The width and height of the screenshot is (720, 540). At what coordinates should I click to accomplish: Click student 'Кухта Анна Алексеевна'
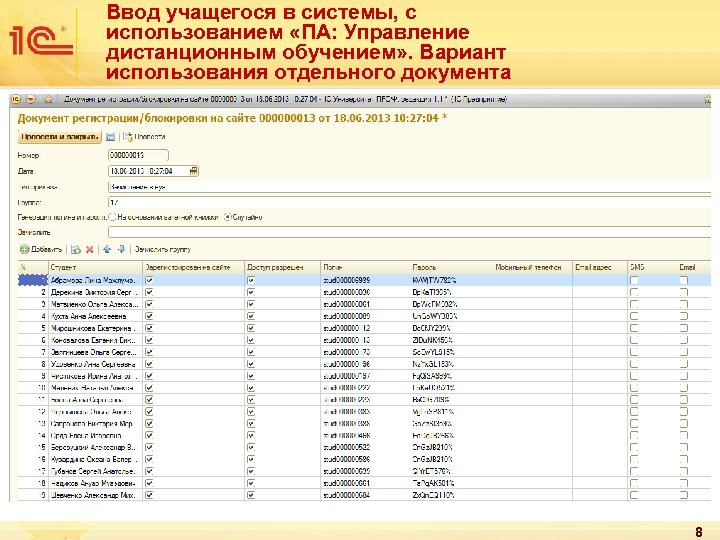click(88, 316)
